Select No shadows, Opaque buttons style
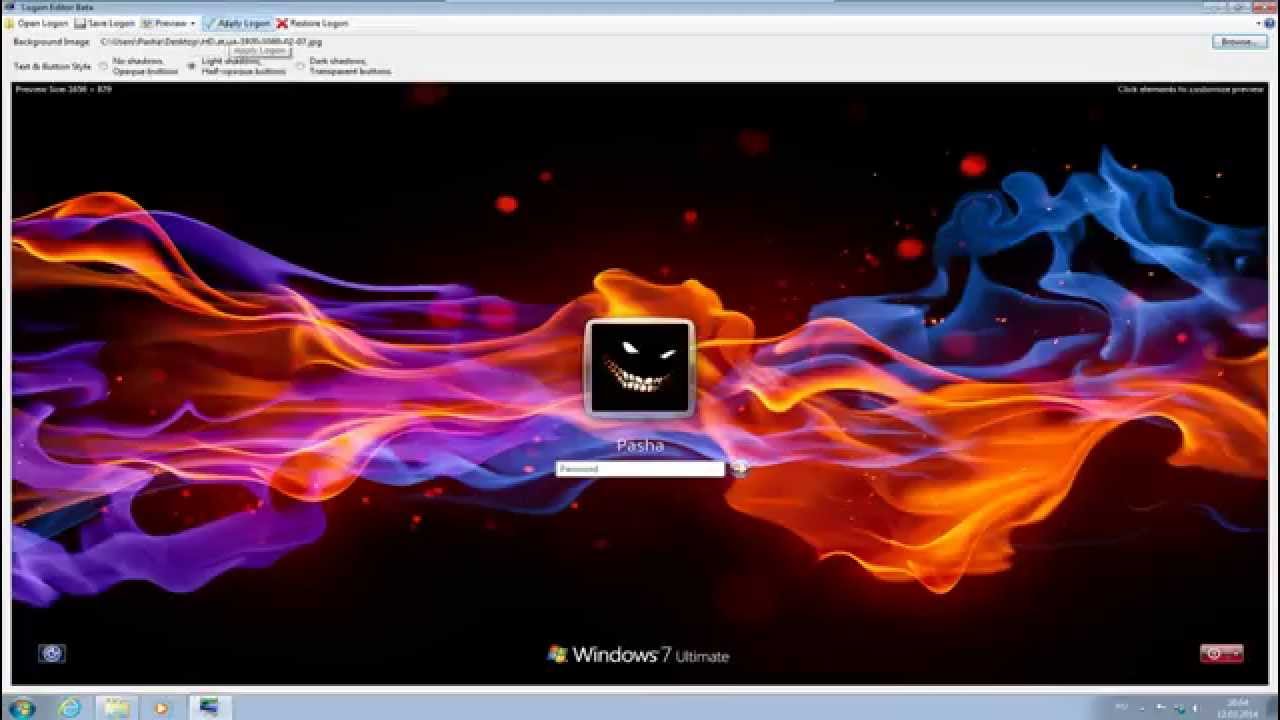 click(x=138, y=66)
